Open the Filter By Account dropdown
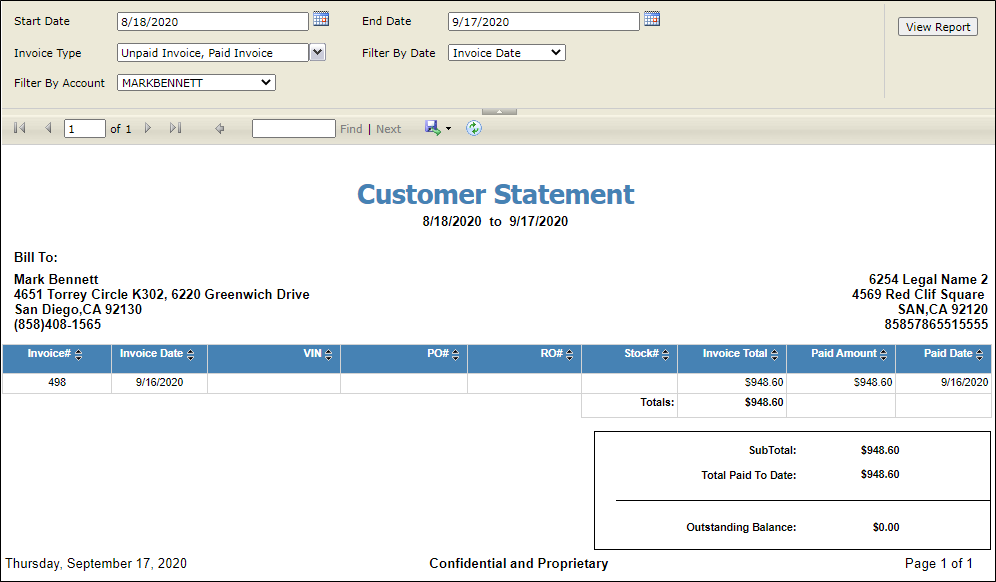Screen dimensions: 996x582 pyautogui.click(x=196, y=83)
